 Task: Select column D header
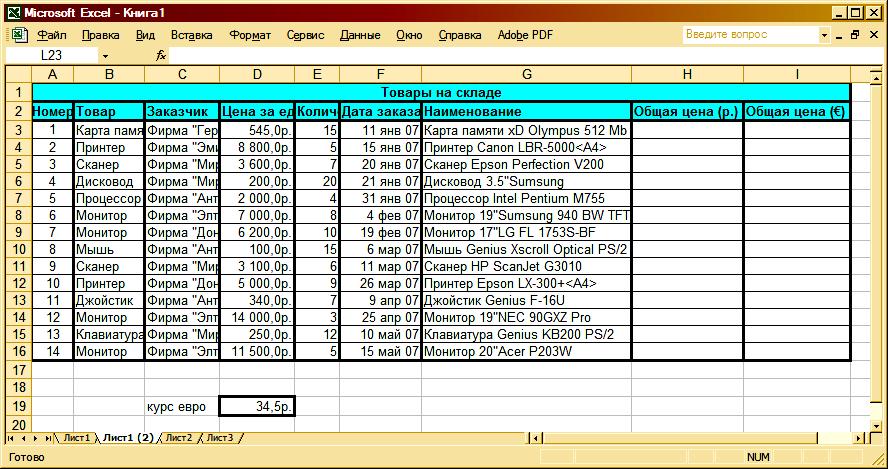[x=257, y=74]
